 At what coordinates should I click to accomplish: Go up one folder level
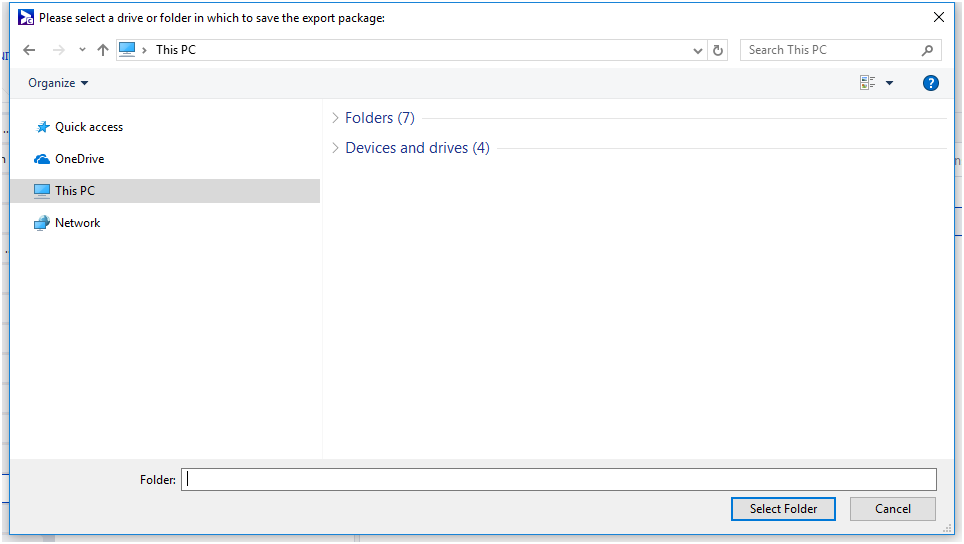[103, 50]
